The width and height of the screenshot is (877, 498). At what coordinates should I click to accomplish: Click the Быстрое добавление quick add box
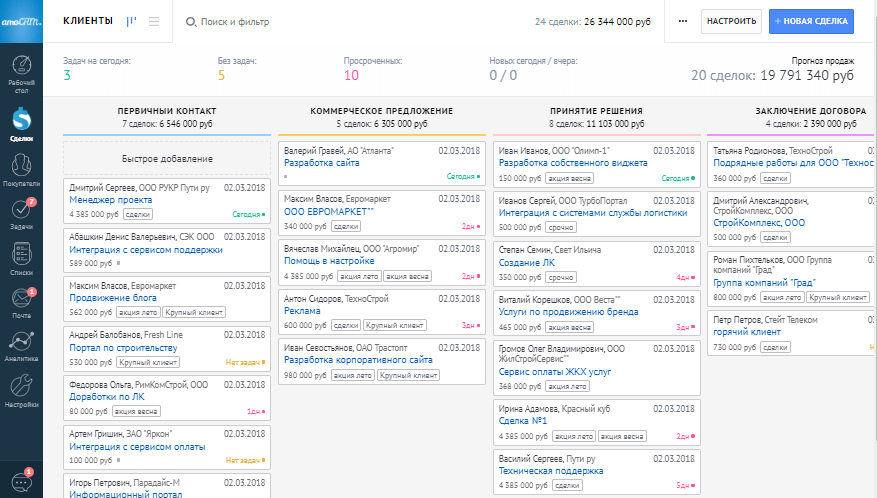pyautogui.click(x=167, y=158)
